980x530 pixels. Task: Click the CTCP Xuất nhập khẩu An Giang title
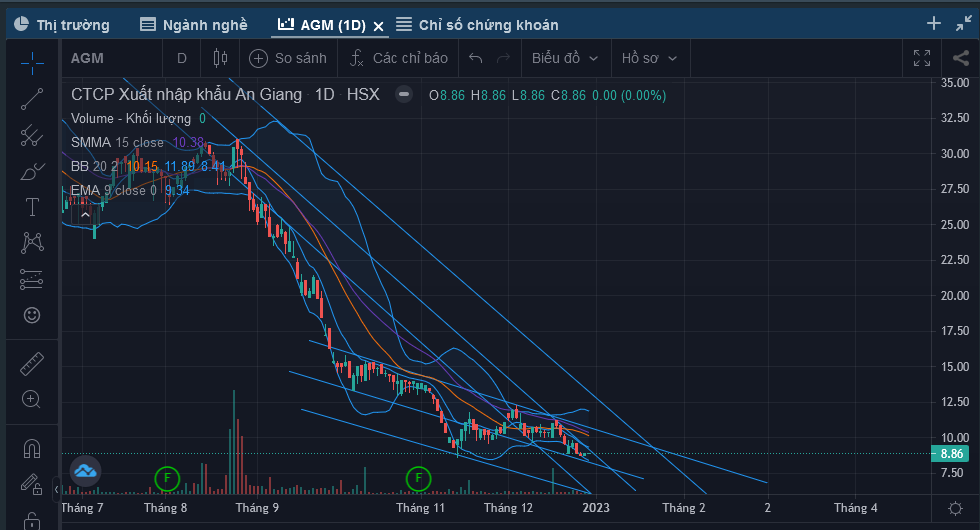pos(186,94)
